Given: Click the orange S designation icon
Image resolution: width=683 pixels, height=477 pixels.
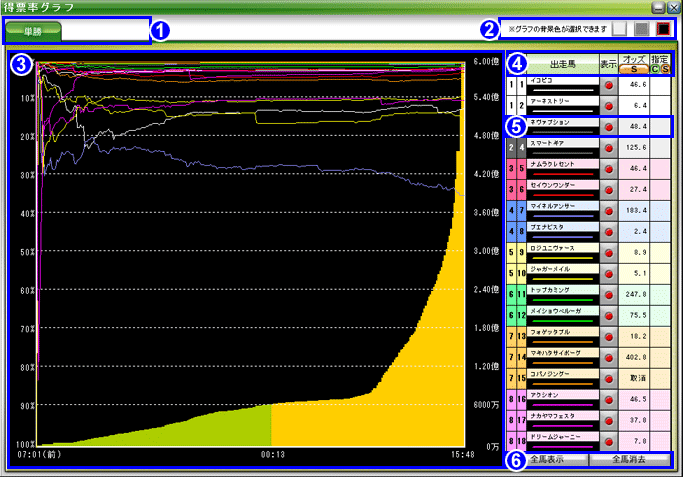Looking at the screenshot, I should point(665,69).
